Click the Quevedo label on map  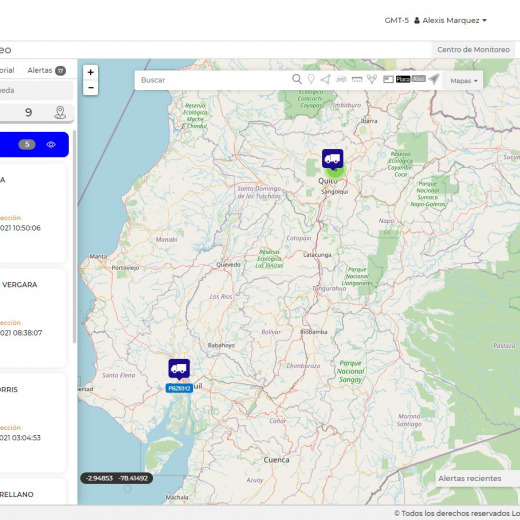coord(228,265)
